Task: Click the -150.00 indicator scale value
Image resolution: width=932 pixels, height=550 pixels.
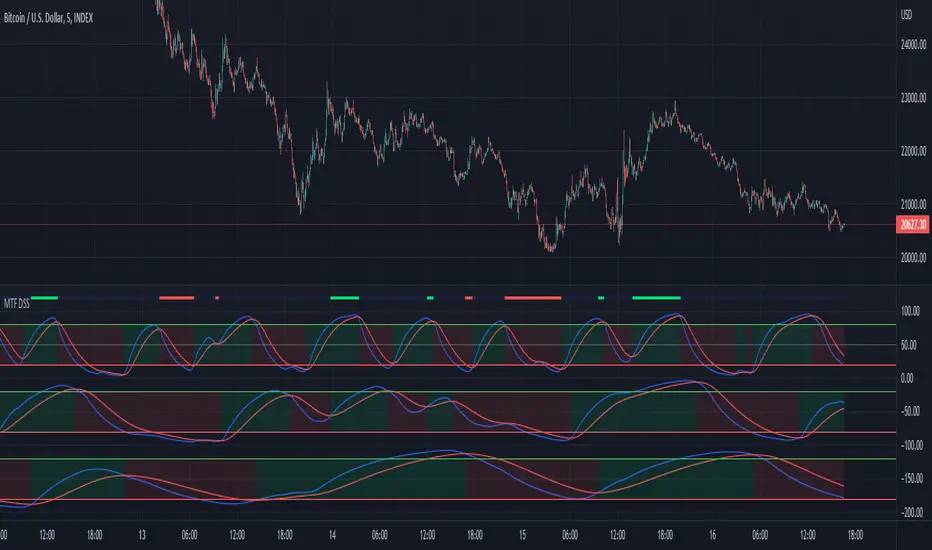Action: [912, 478]
